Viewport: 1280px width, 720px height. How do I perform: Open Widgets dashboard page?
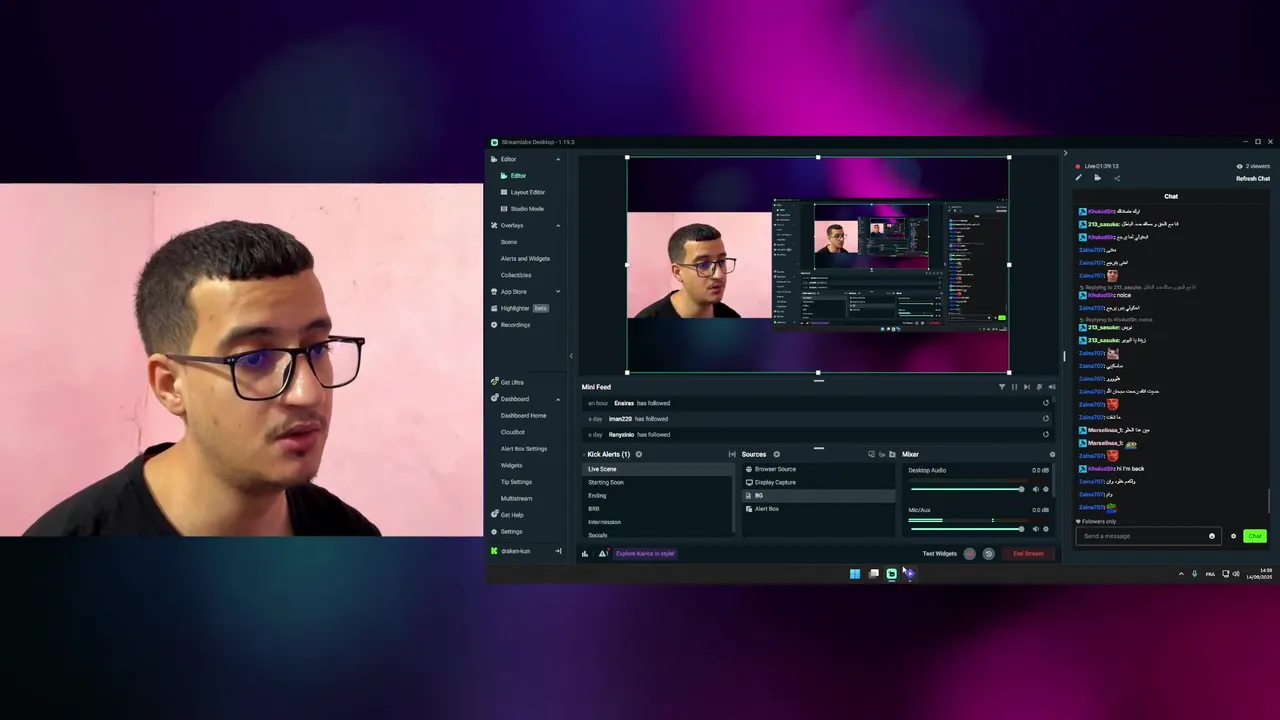point(512,465)
